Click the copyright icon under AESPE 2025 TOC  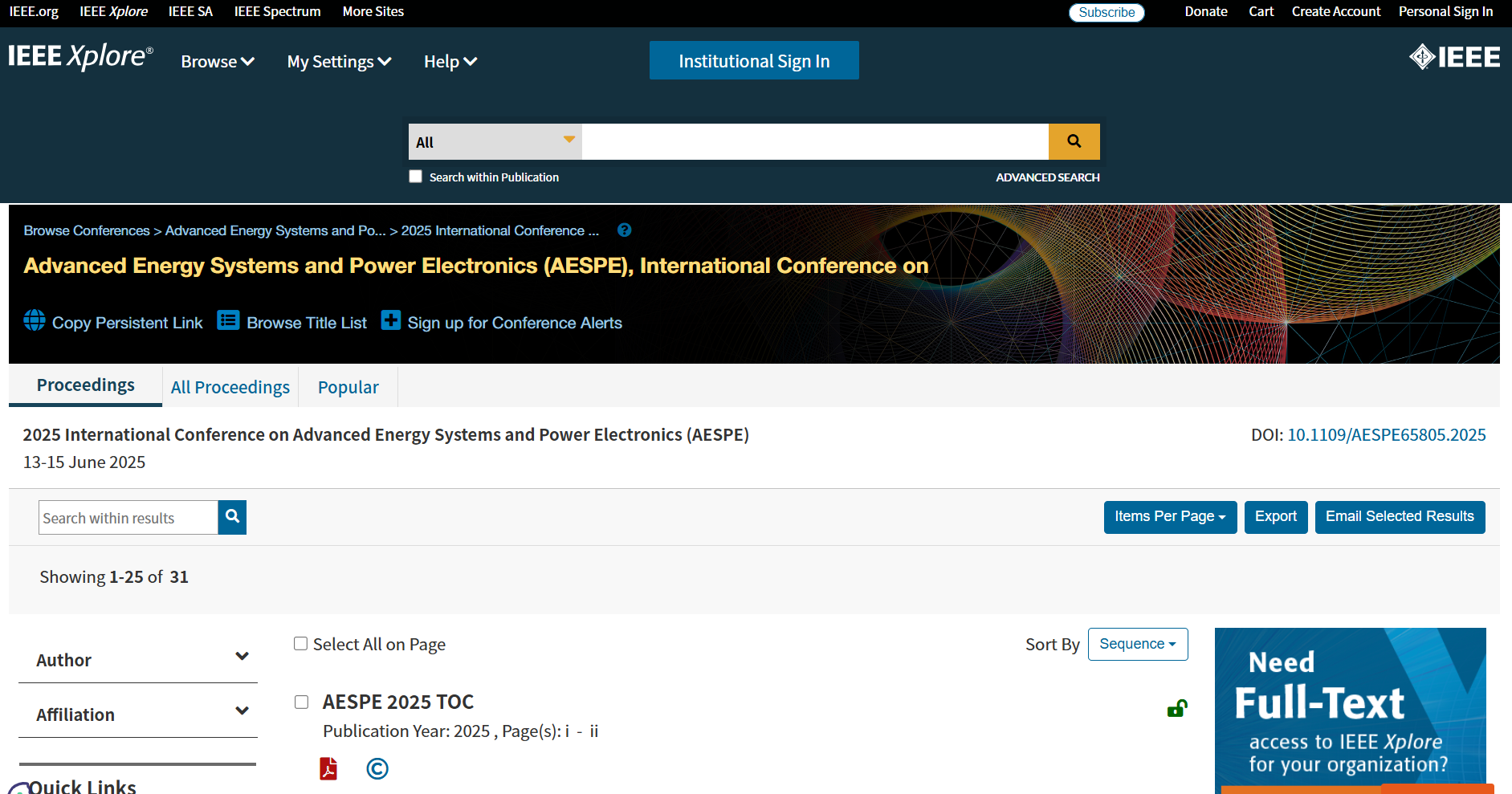pyautogui.click(x=377, y=768)
